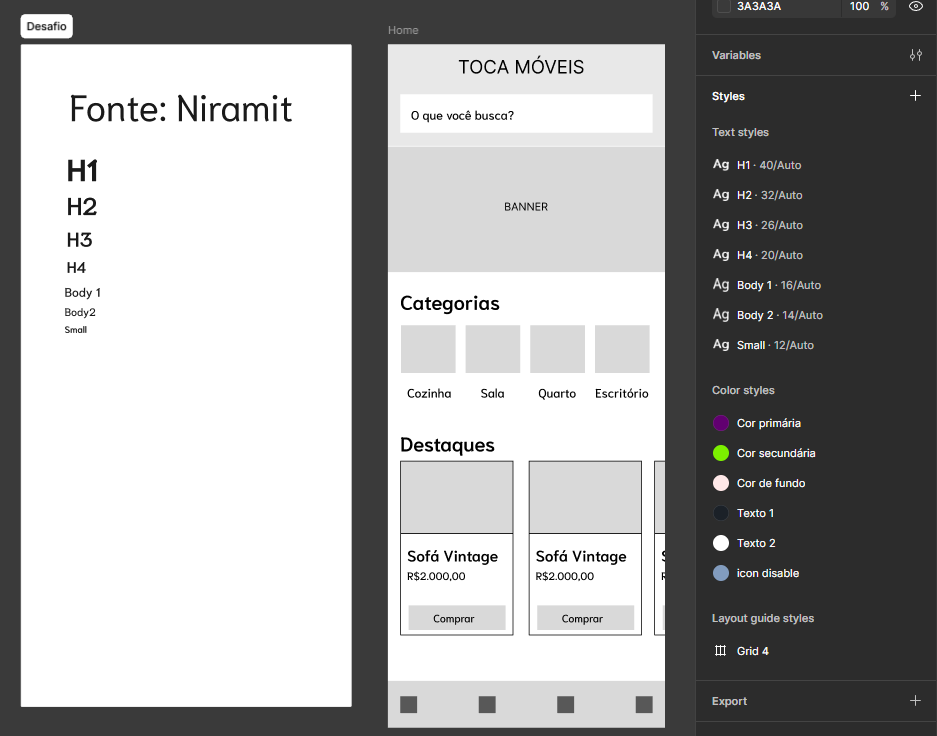The height and width of the screenshot is (736, 937).
Task: Click the second bottom navigation square icon
Action: click(487, 704)
